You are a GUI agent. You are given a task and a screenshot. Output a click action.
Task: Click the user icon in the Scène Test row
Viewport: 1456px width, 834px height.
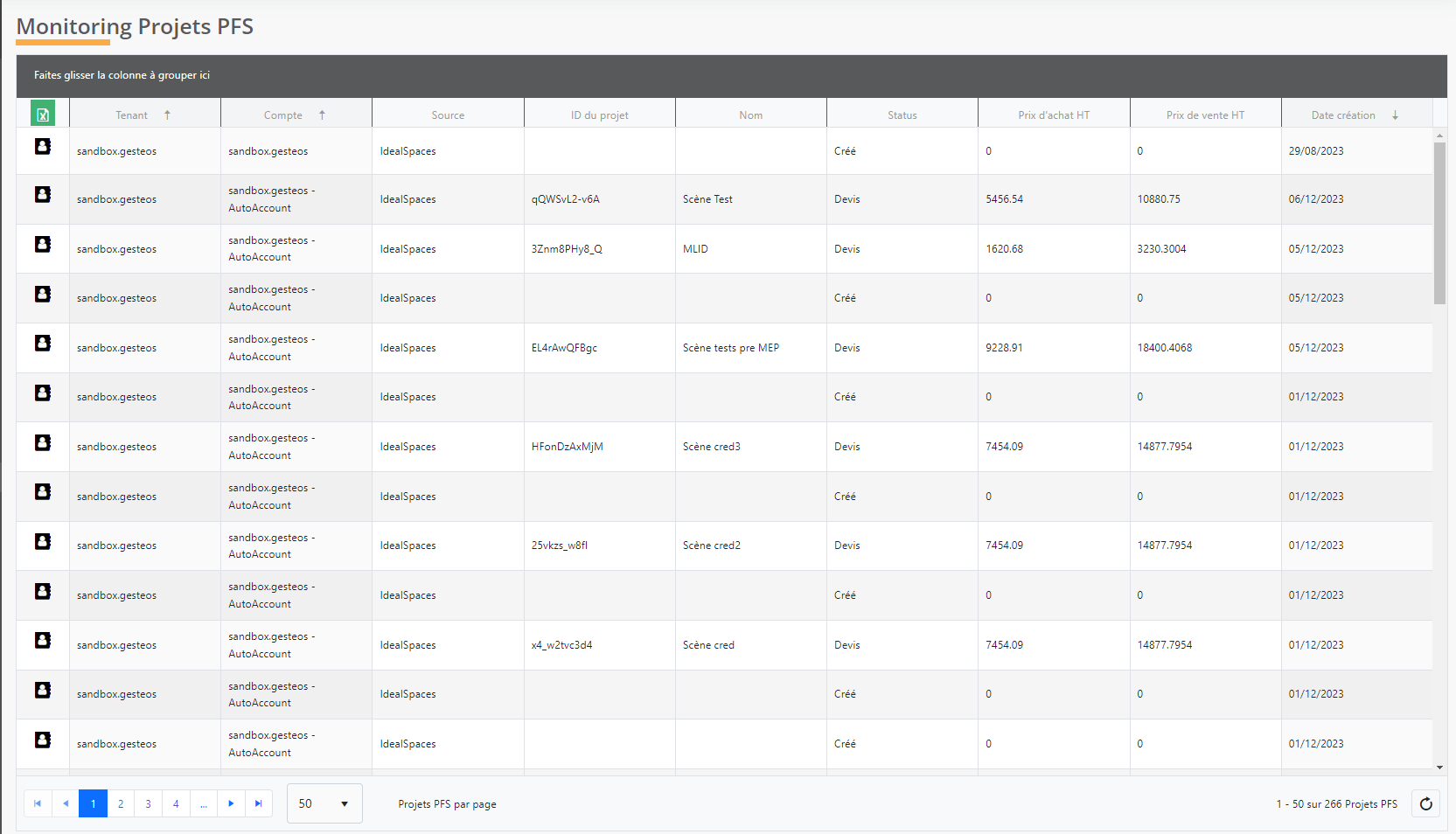point(43,195)
